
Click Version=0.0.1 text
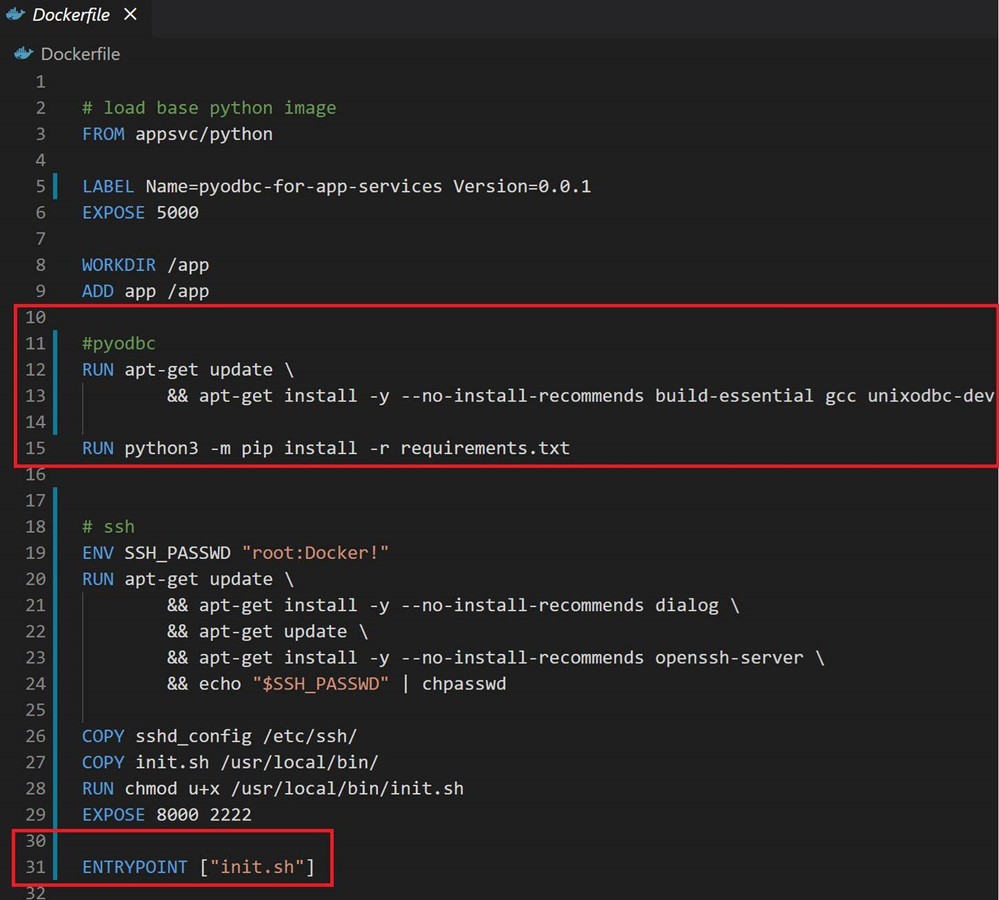click(522, 186)
